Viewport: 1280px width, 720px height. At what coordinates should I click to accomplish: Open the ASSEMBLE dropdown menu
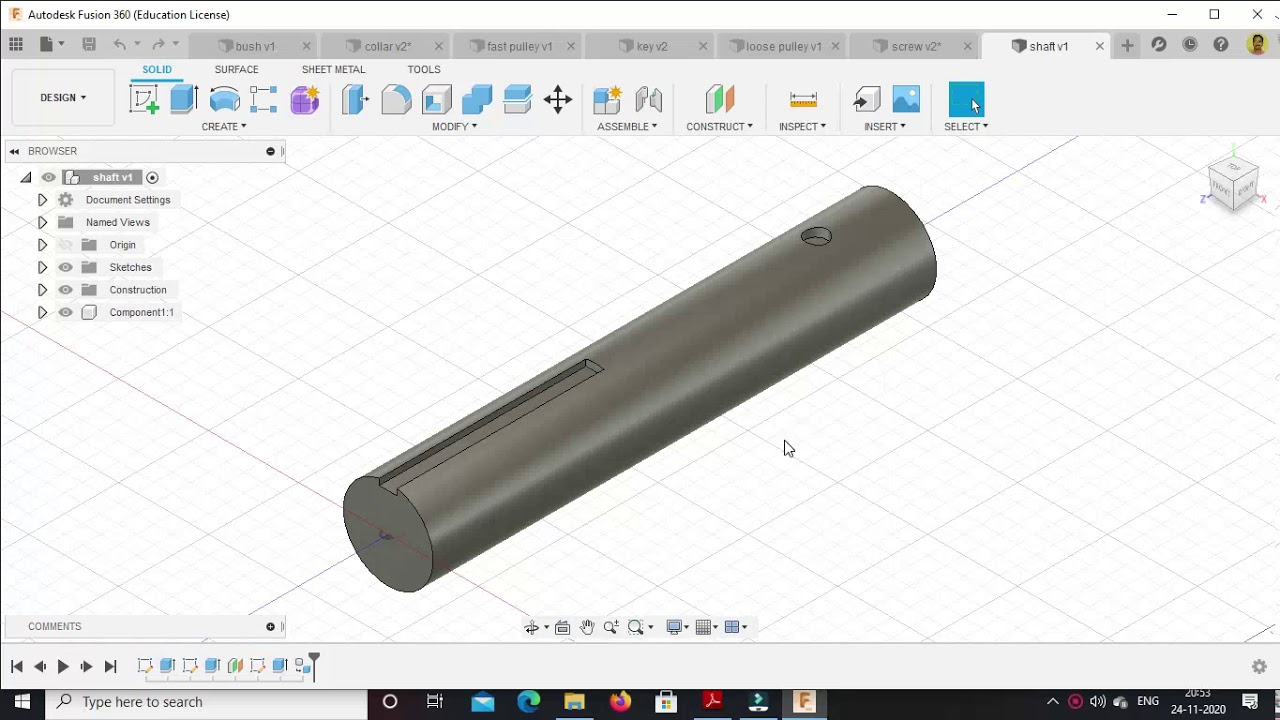627,127
